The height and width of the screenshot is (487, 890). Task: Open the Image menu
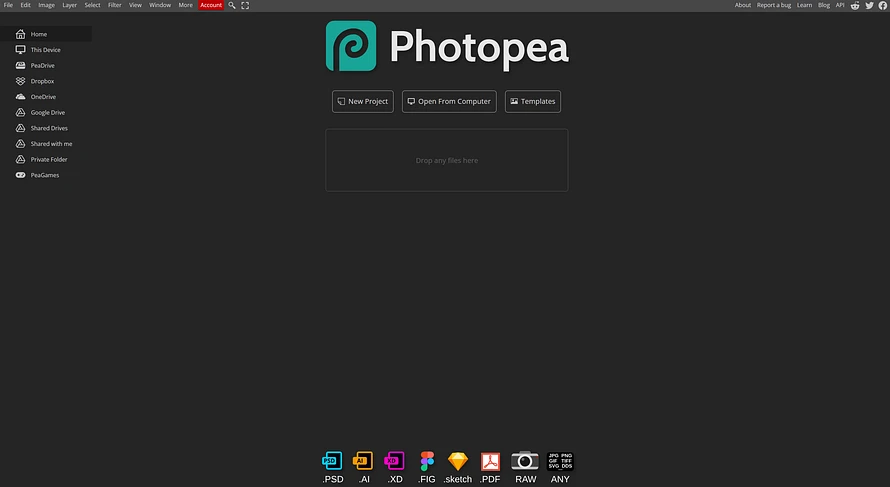tap(47, 5)
